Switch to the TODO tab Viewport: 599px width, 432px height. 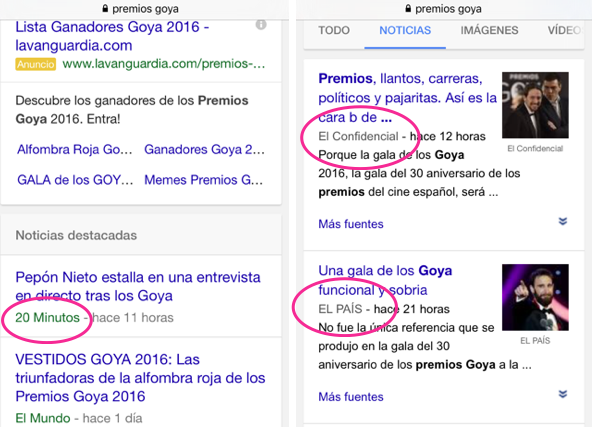(x=334, y=30)
